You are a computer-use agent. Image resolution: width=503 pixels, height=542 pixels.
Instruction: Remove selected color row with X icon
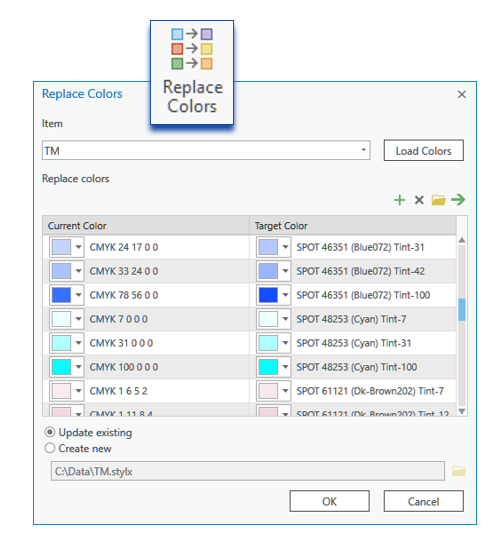pyautogui.click(x=419, y=200)
